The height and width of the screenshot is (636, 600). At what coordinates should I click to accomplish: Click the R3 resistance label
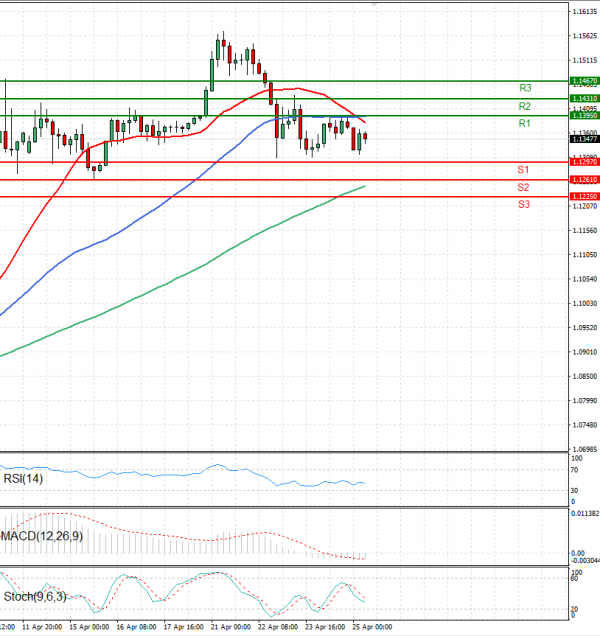(x=525, y=88)
